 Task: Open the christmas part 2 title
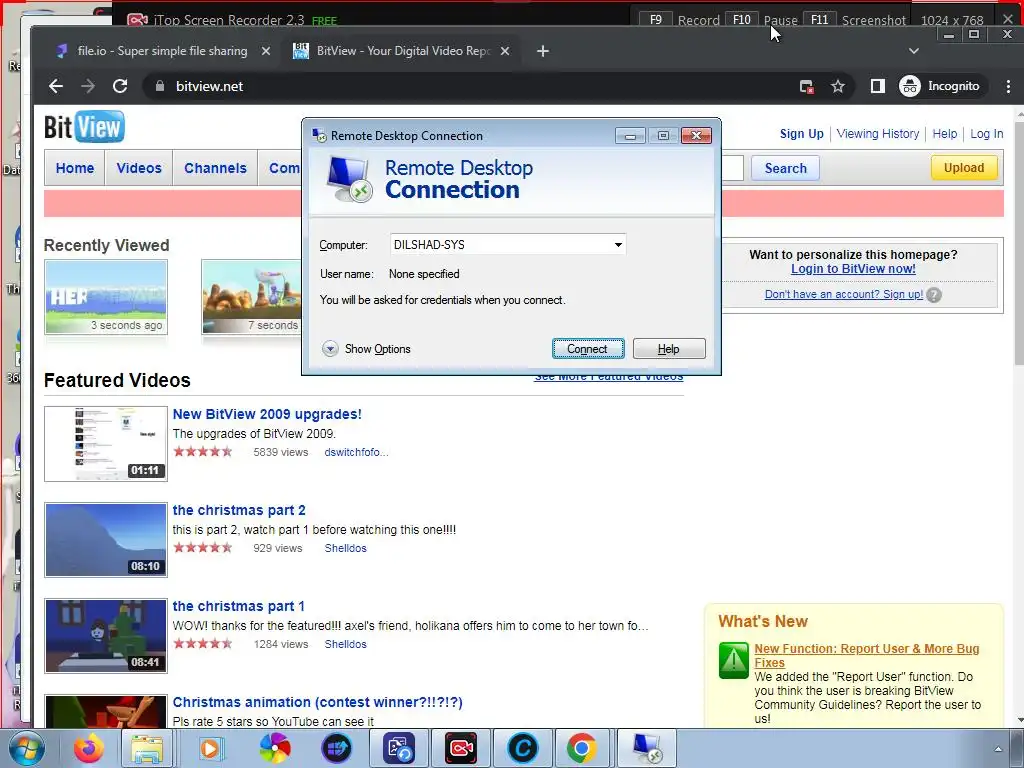(x=238, y=510)
